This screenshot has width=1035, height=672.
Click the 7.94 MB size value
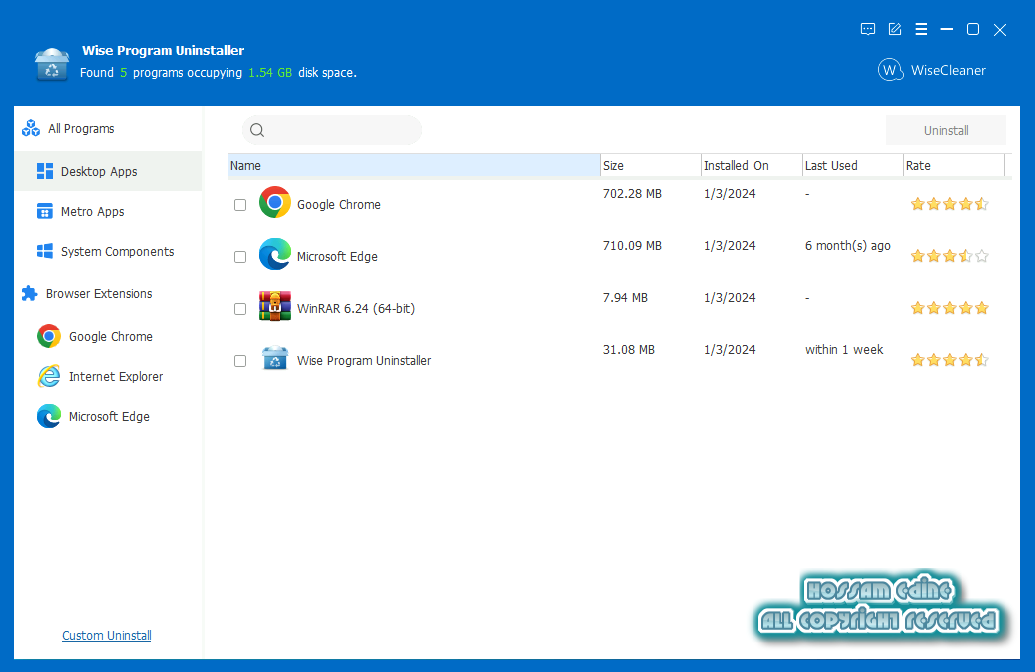[x=625, y=298]
